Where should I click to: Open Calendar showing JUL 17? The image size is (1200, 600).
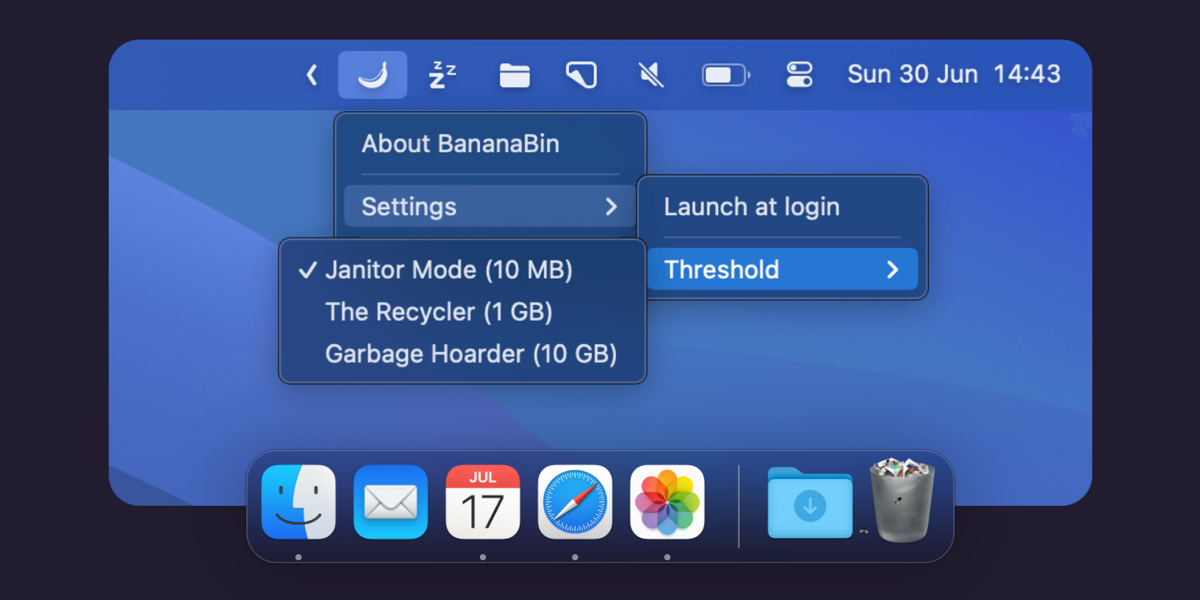pos(483,502)
